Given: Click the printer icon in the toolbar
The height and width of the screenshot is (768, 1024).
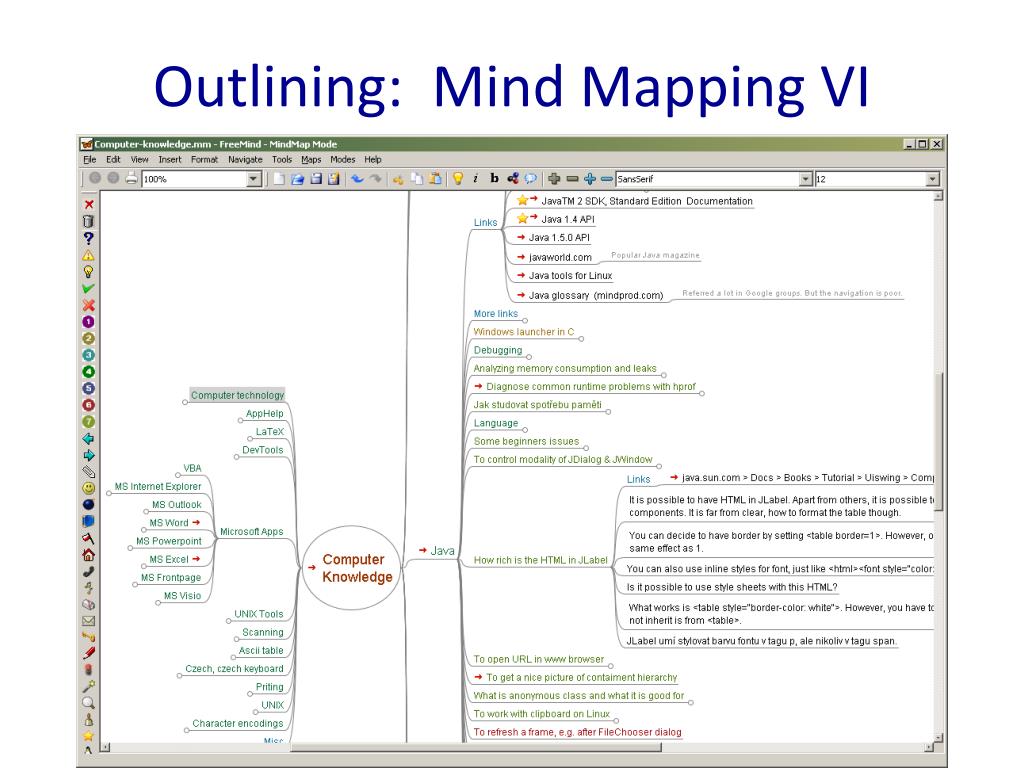Looking at the screenshot, I should 131,178.
